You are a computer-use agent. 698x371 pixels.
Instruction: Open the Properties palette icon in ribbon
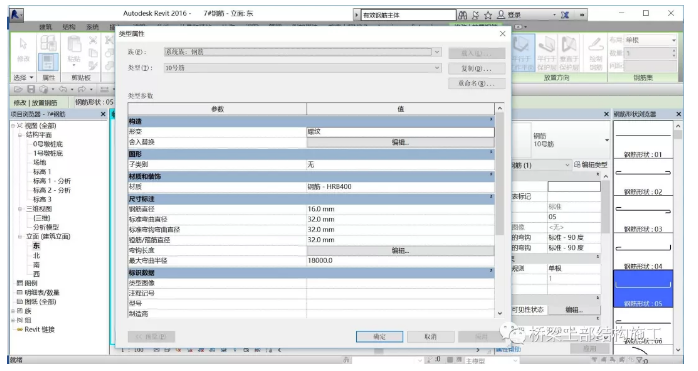click(48, 61)
